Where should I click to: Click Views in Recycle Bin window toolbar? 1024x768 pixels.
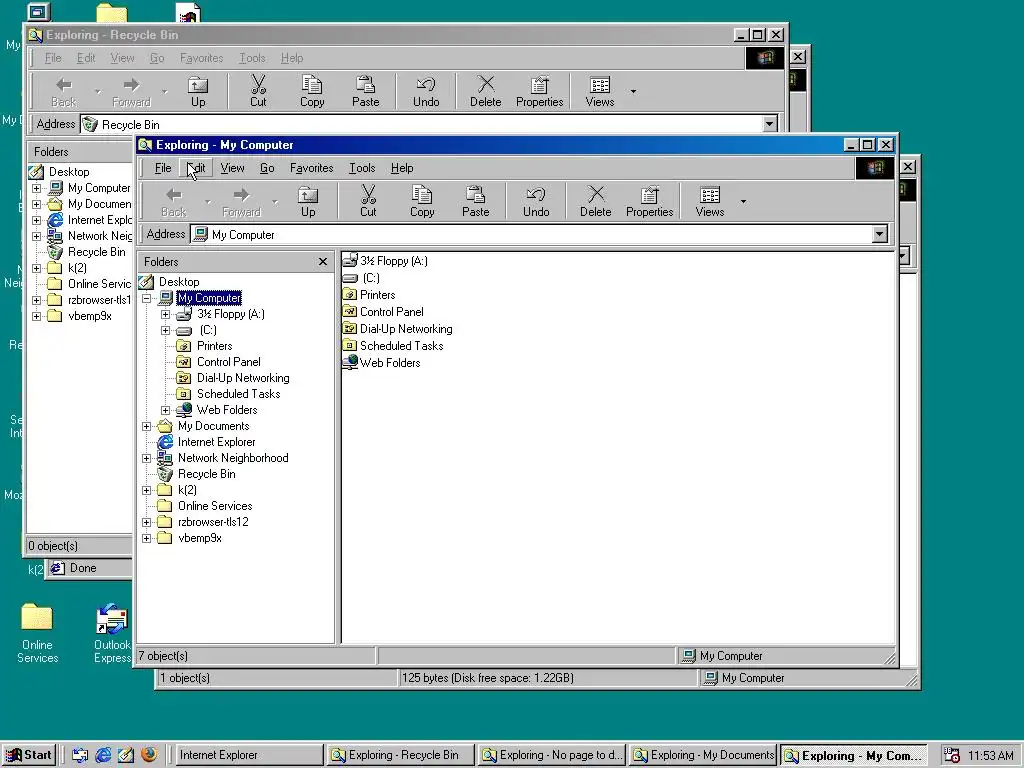tap(600, 91)
